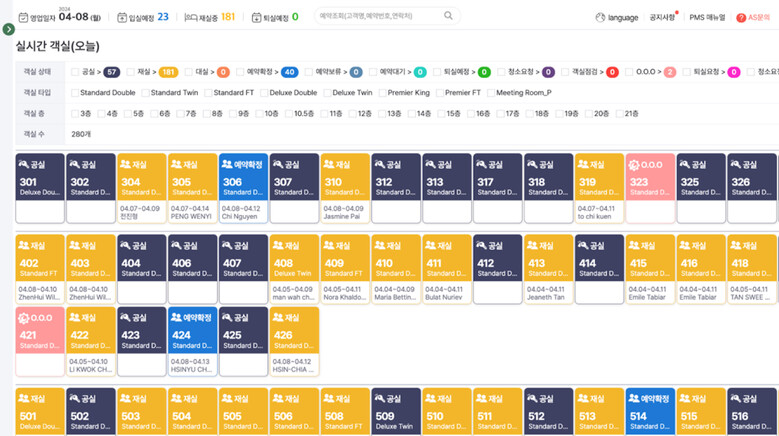779x436 pixels.
Task: Click the O.O.O icon on room 323
Action: click(634, 165)
